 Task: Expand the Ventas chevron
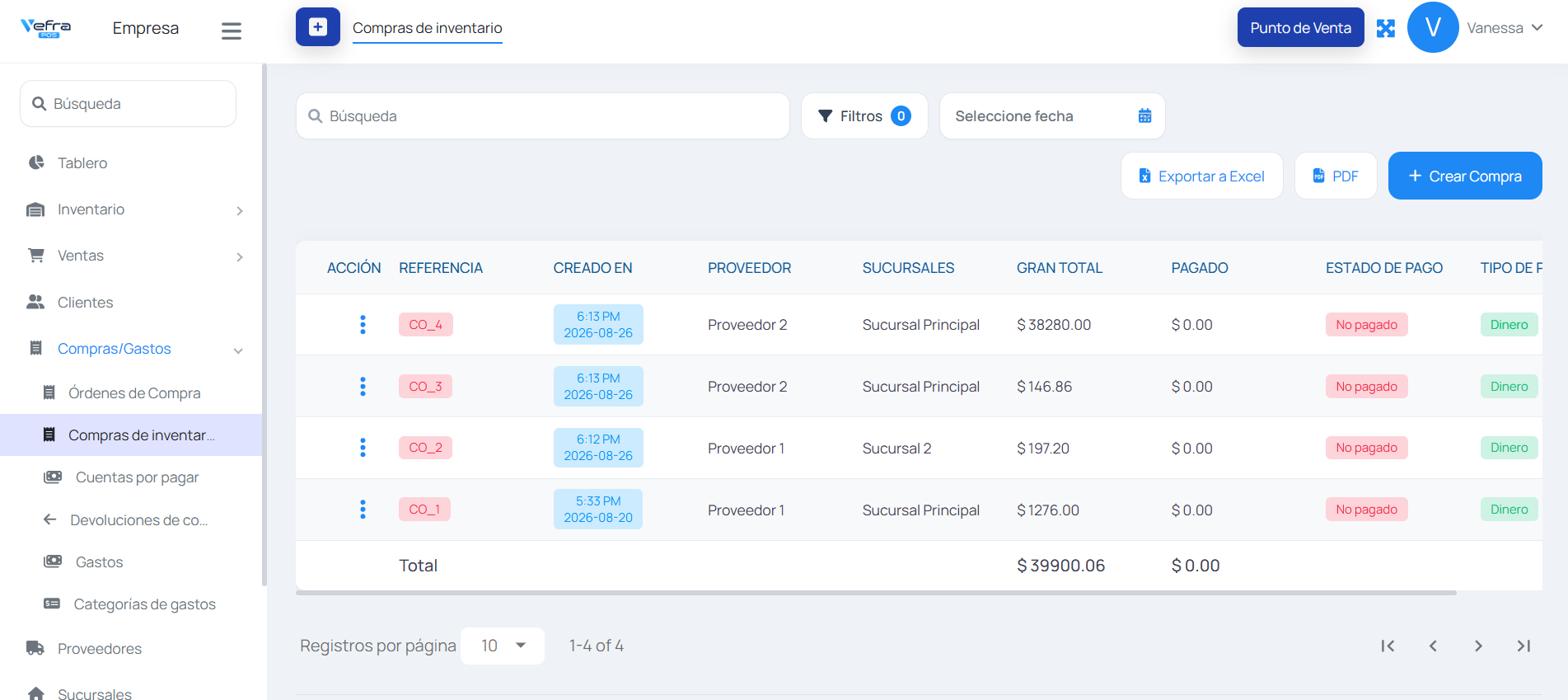[x=239, y=257]
